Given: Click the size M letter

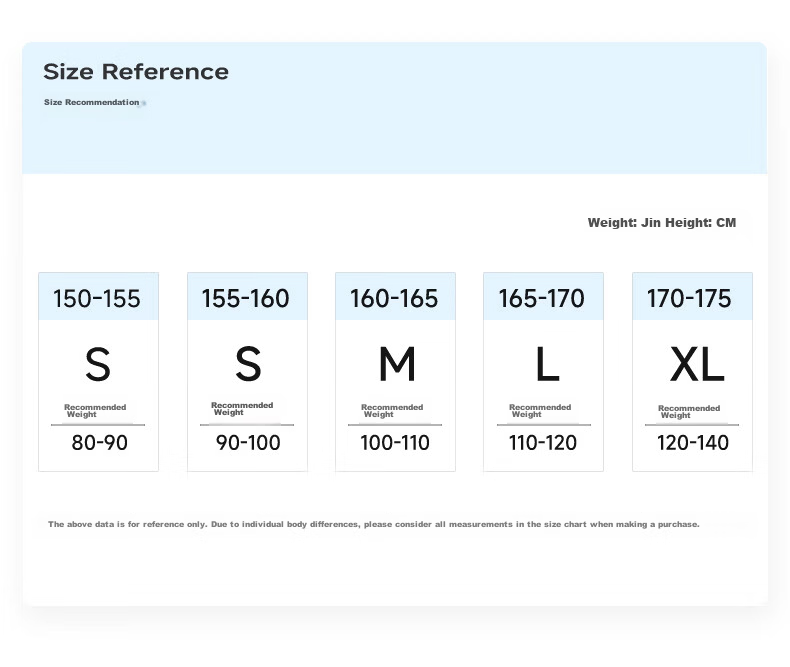Looking at the screenshot, I should pyautogui.click(x=397, y=364).
